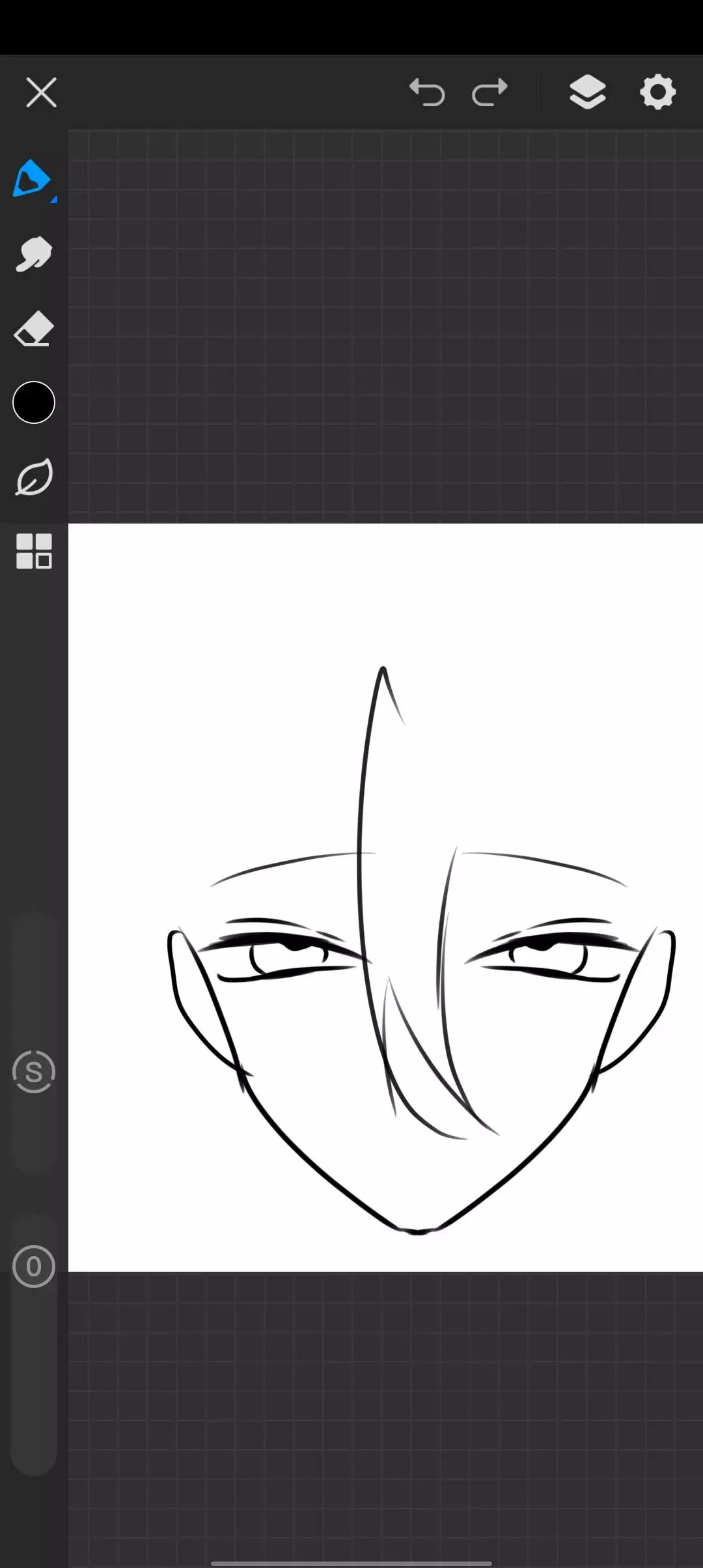Tap the opacity O handle
This screenshot has height=1568, width=703.
[x=34, y=1267]
